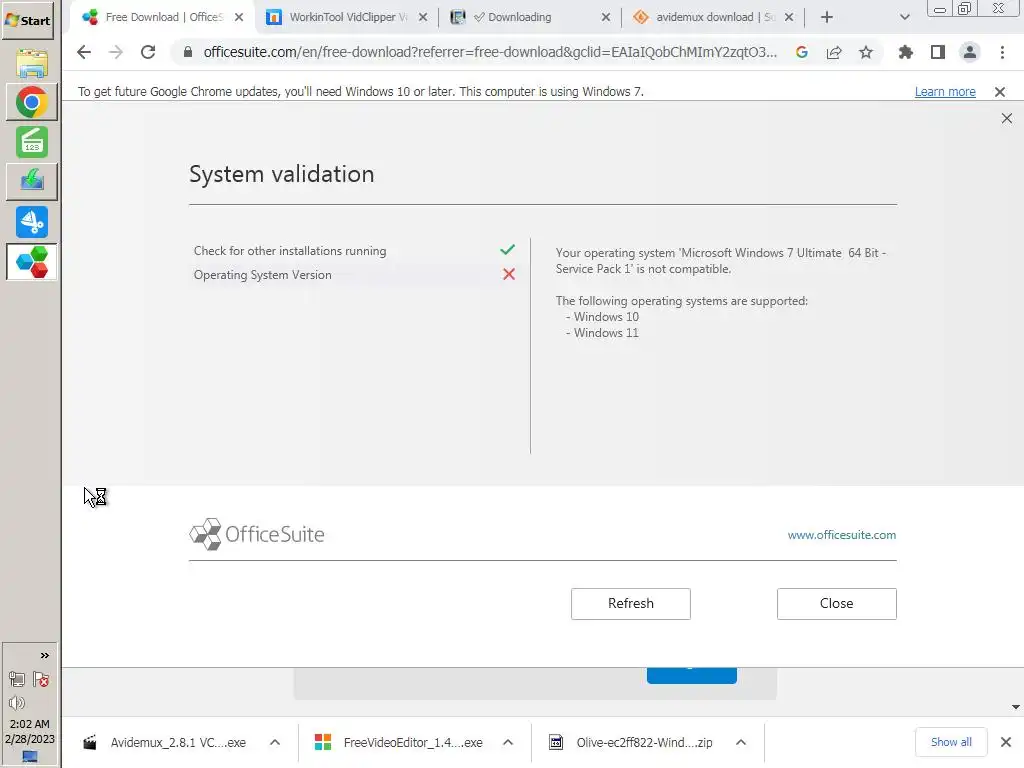Switch to the avidemux download tab
The width and height of the screenshot is (1024, 768).
715,17
